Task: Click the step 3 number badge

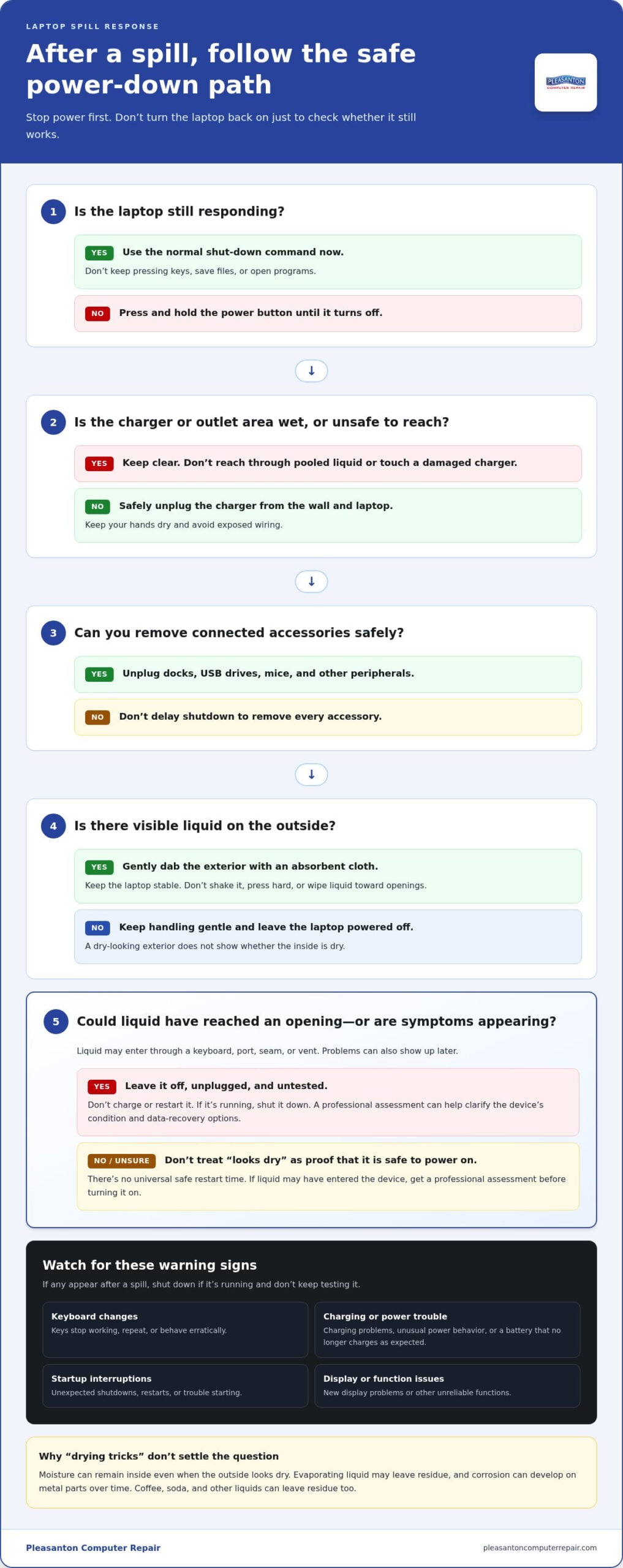Action: [x=53, y=633]
